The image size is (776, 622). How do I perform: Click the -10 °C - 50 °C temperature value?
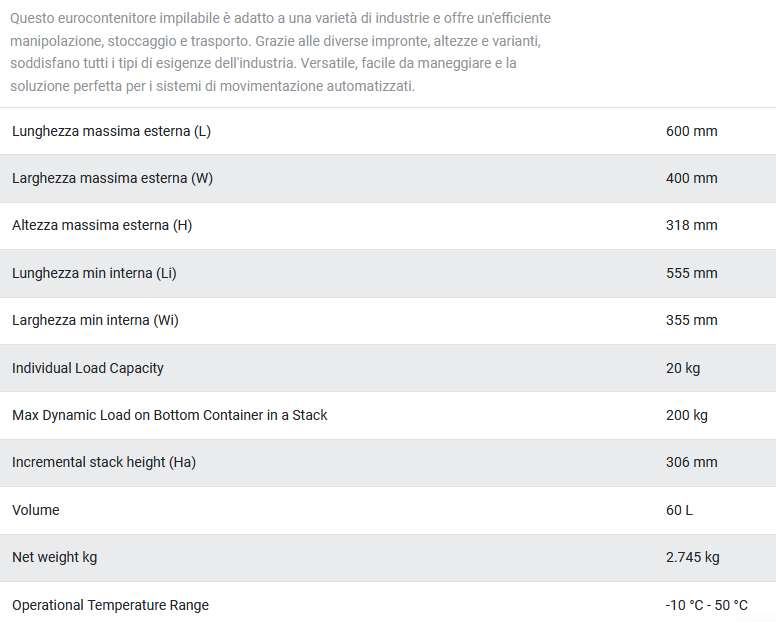[x=706, y=605]
